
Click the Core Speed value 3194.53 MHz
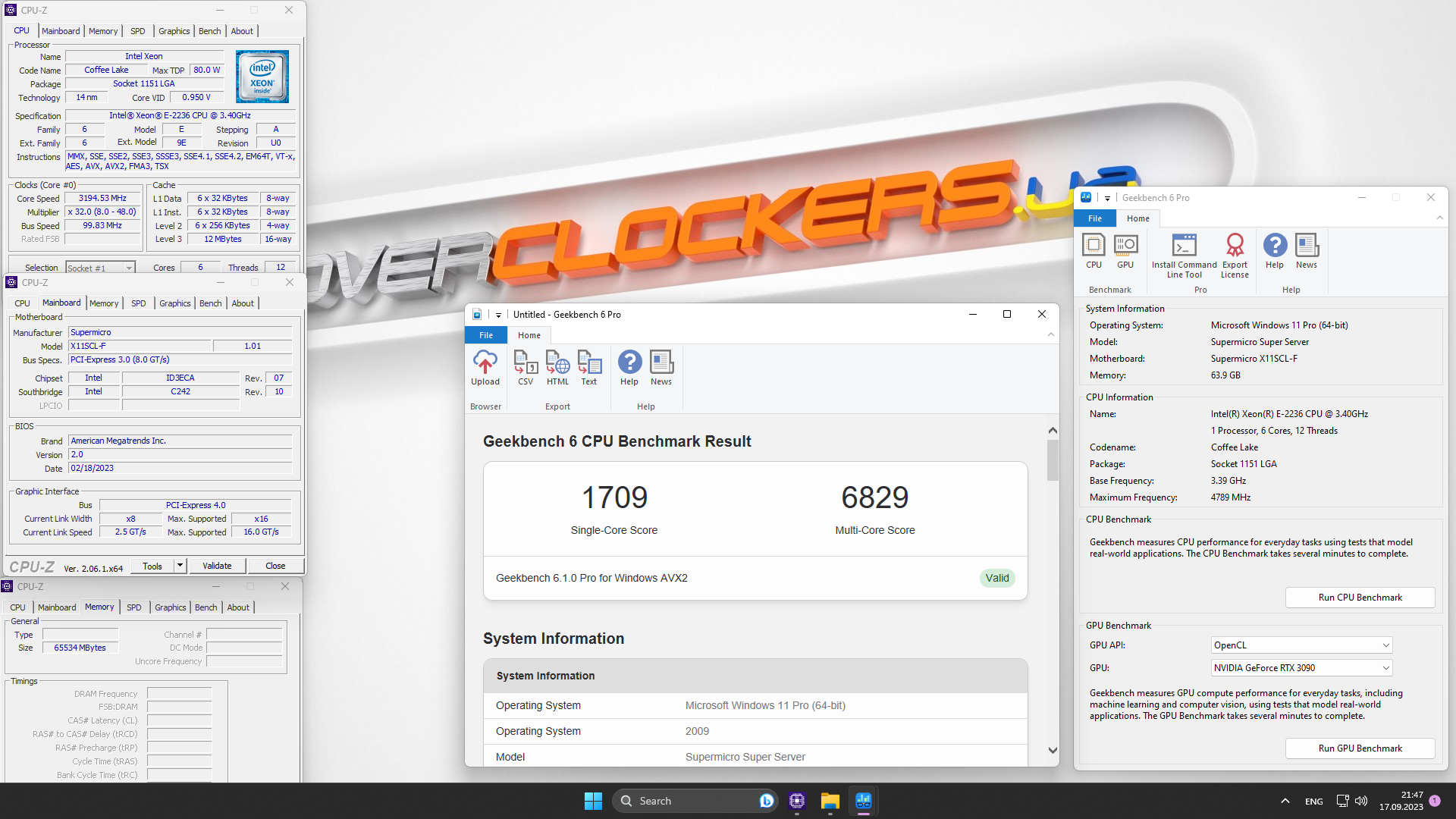(x=102, y=199)
